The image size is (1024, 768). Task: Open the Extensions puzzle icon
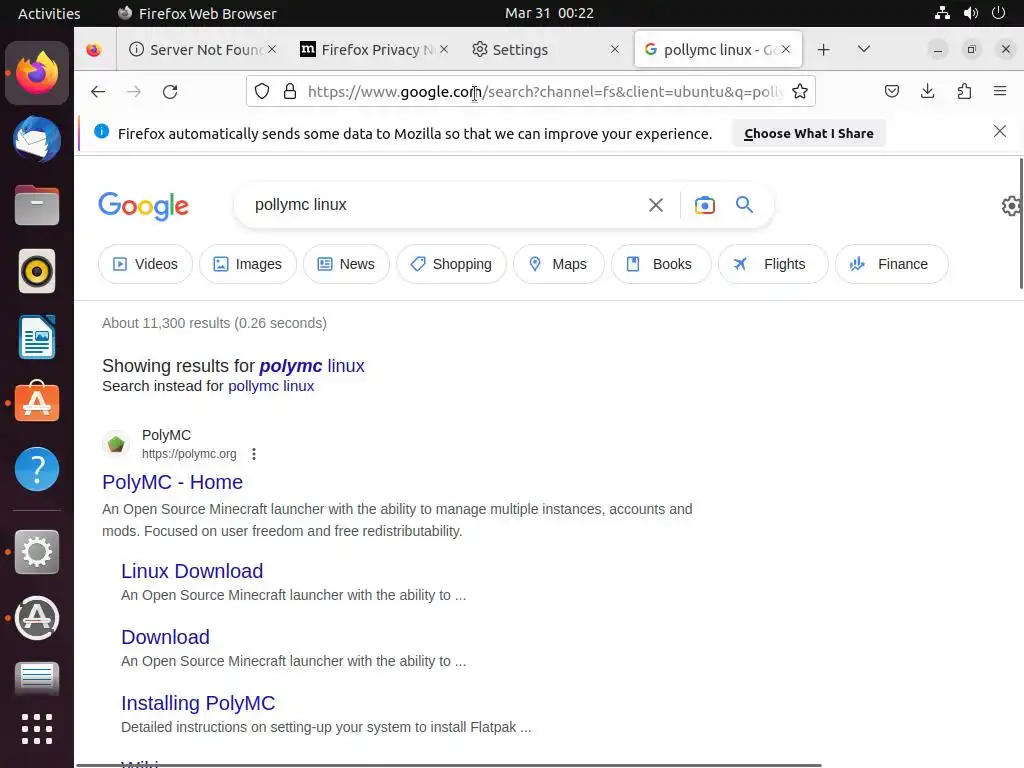[964, 91]
